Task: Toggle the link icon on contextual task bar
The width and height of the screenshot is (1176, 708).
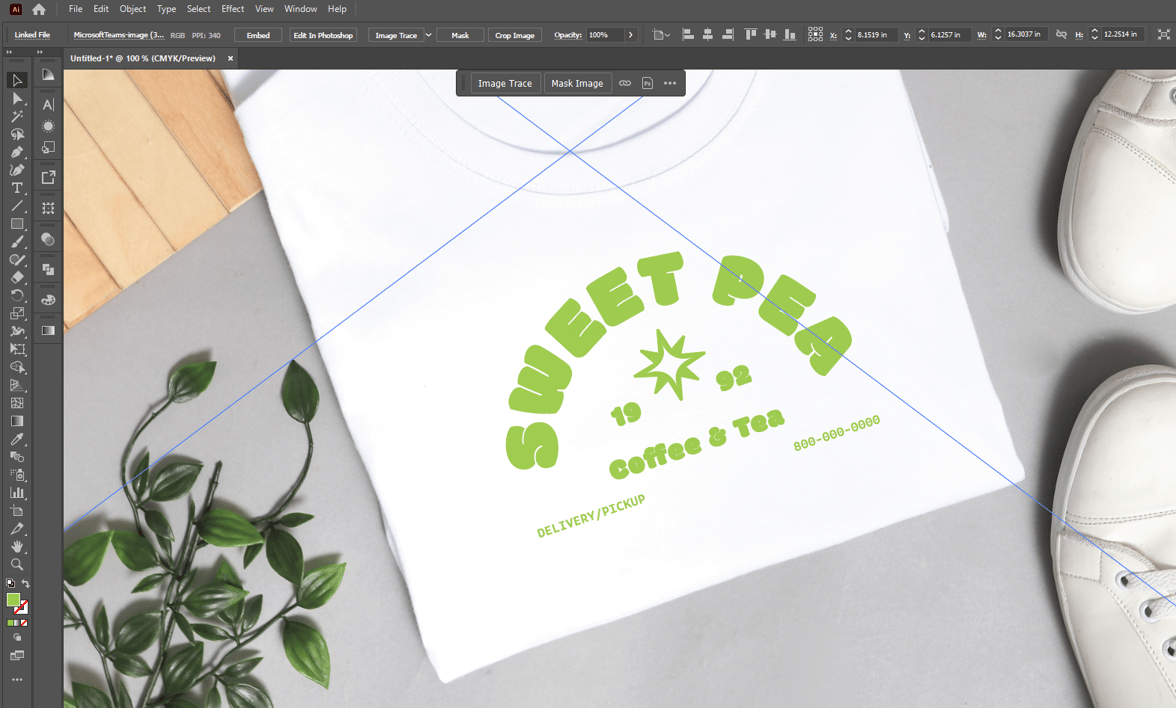Action: [625, 83]
